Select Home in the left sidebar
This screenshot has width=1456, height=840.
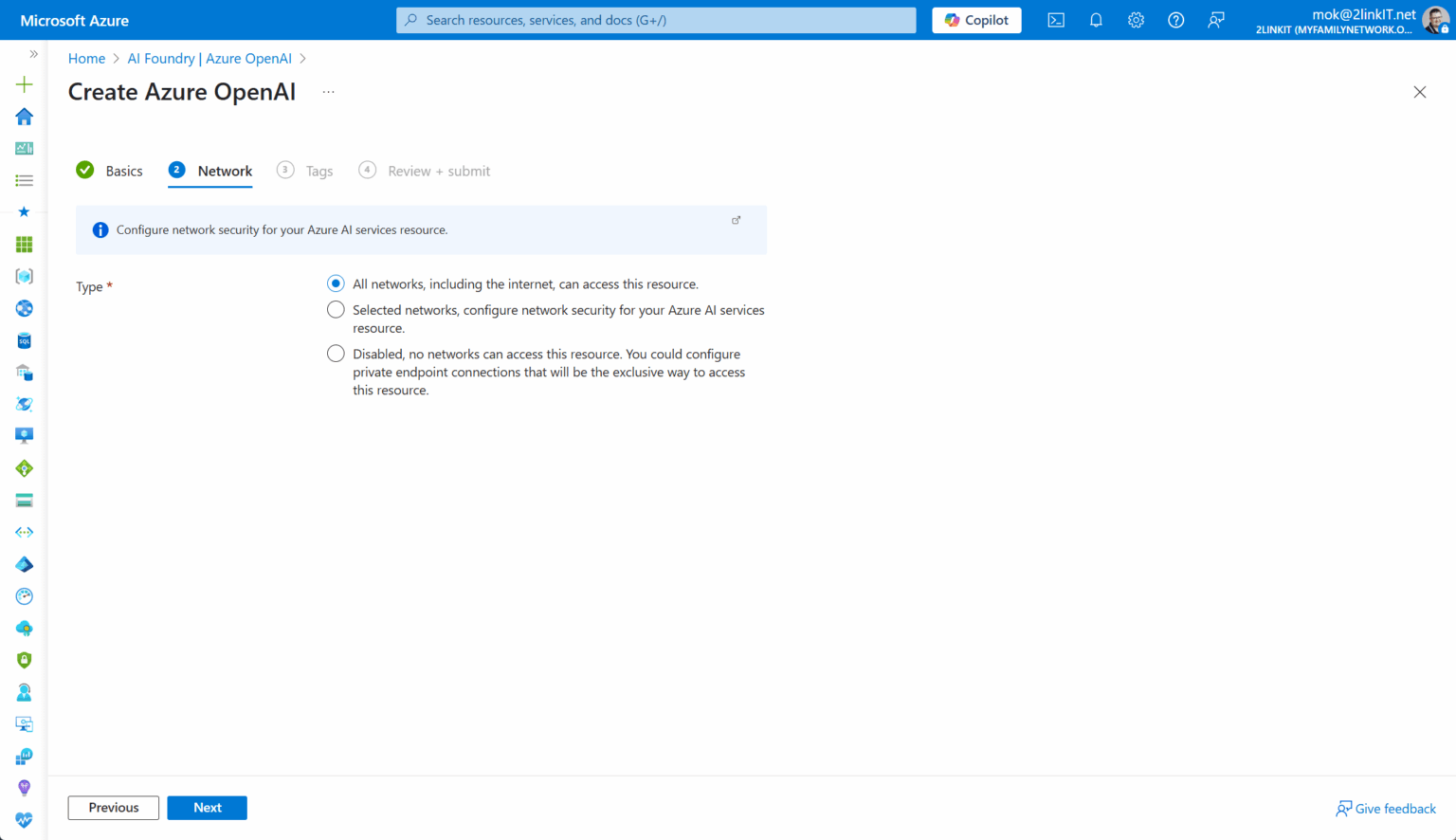(24, 116)
